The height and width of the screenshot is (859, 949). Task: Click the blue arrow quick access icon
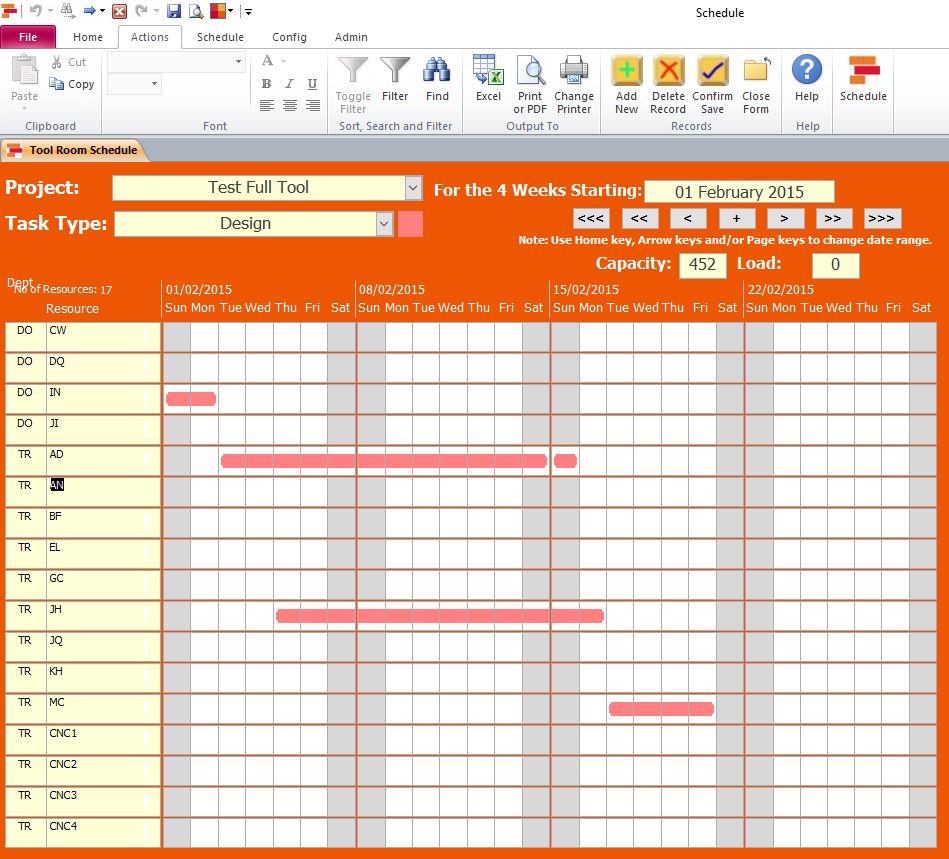click(90, 11)
